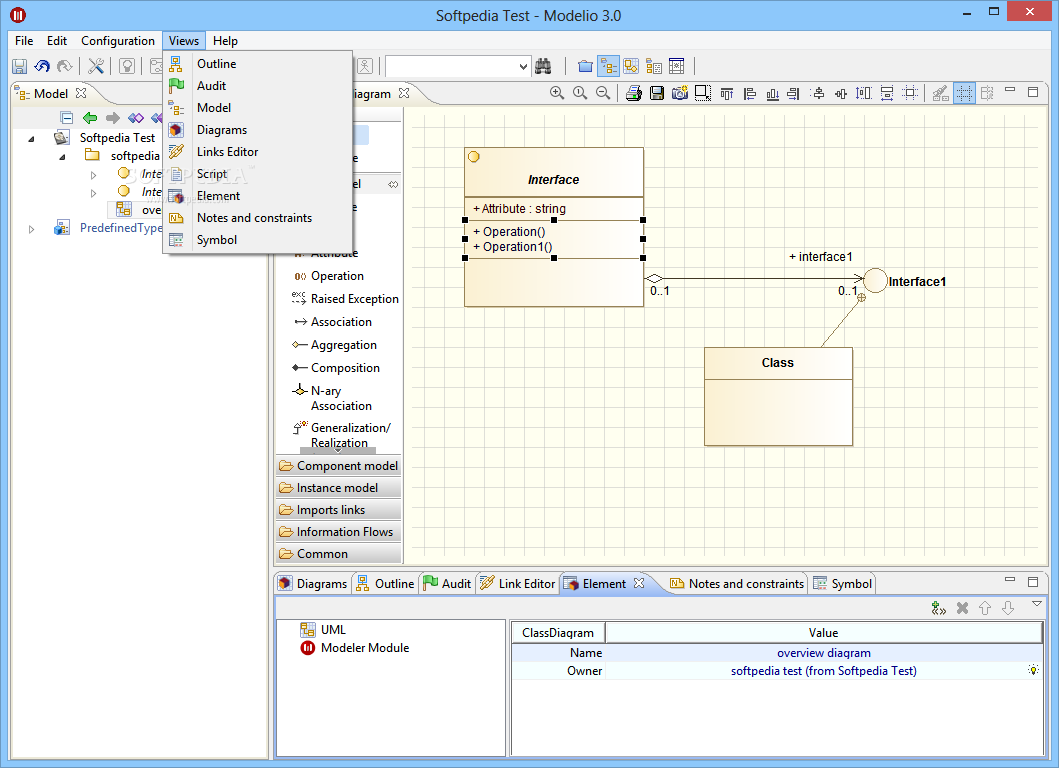Select the Raised Exception palette tool

click(x=345, y=299)
